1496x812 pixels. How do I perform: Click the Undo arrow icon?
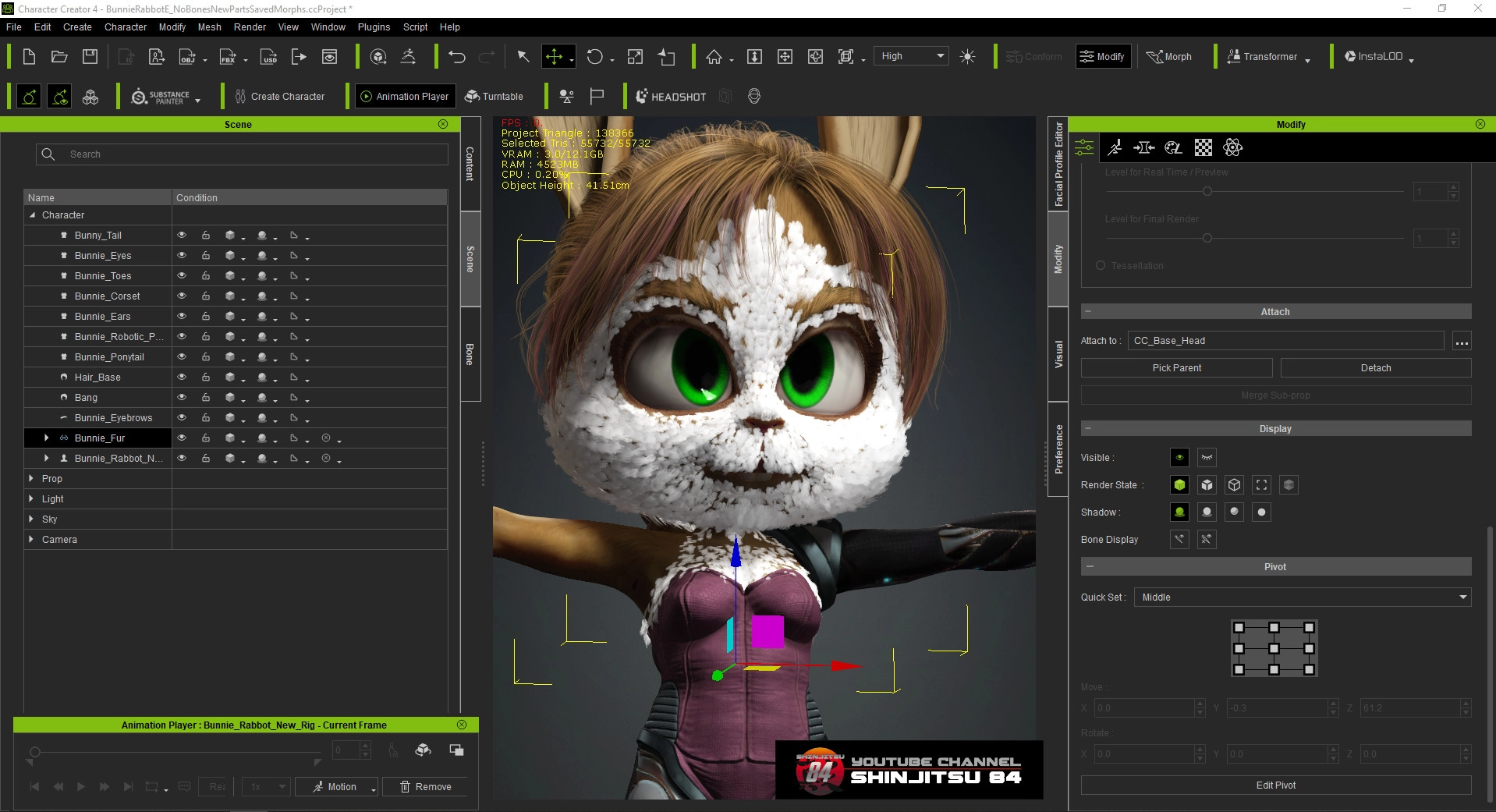[457, 57]
